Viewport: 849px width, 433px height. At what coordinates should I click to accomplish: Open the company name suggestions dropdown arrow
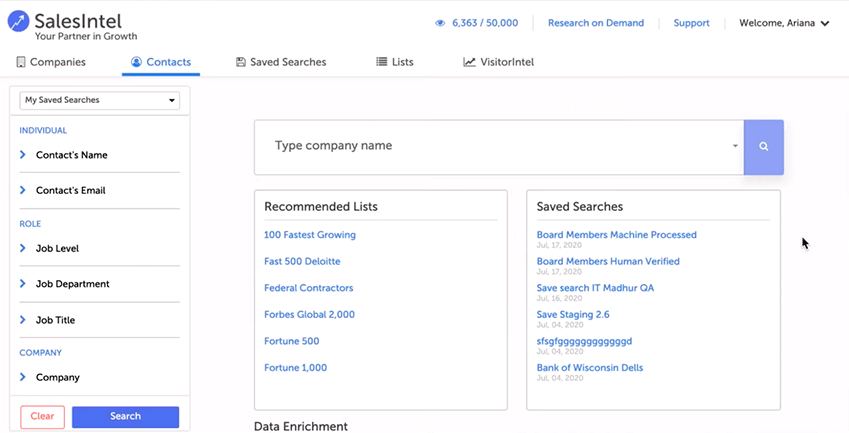pos(735,146)
